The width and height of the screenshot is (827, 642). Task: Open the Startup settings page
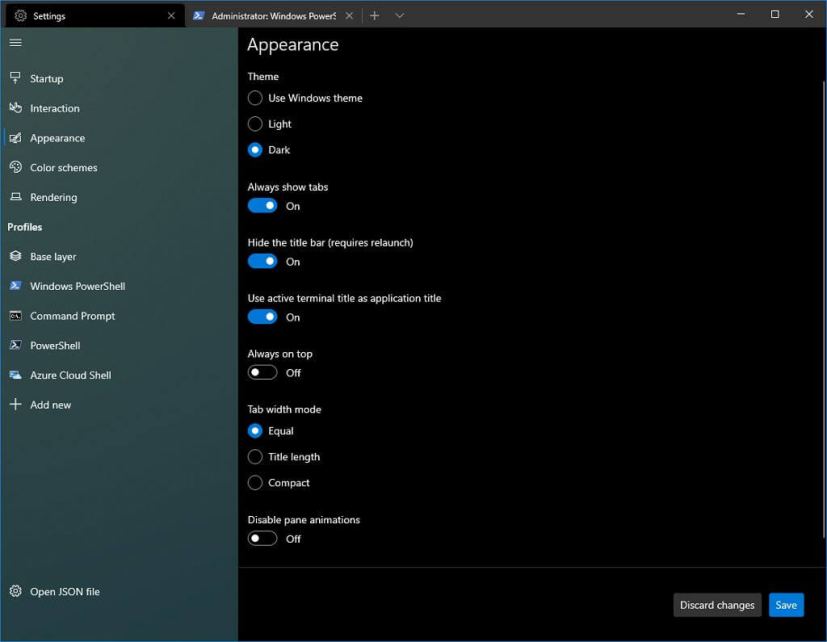pyautogui.click(x=119, y=78)
